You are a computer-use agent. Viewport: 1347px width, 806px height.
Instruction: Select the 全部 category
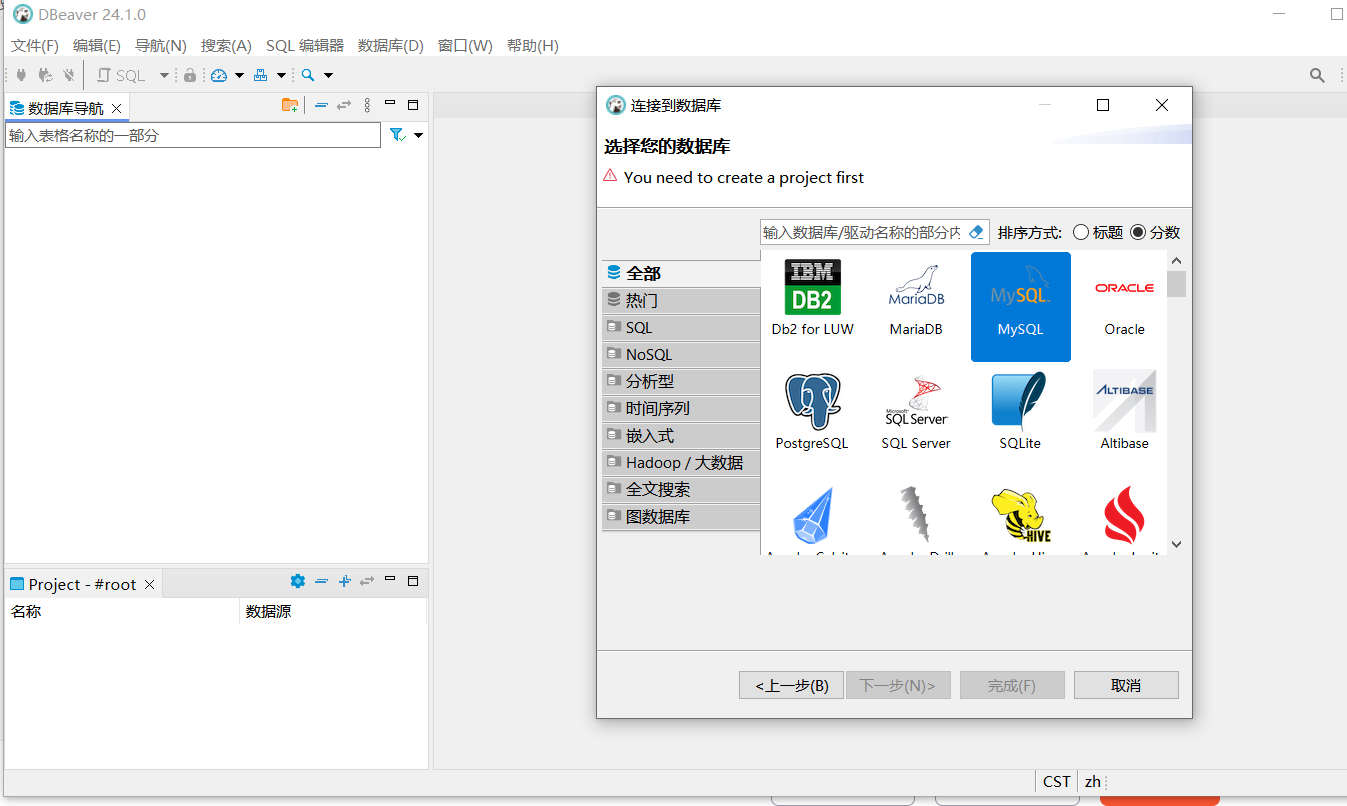coord(681,273)
